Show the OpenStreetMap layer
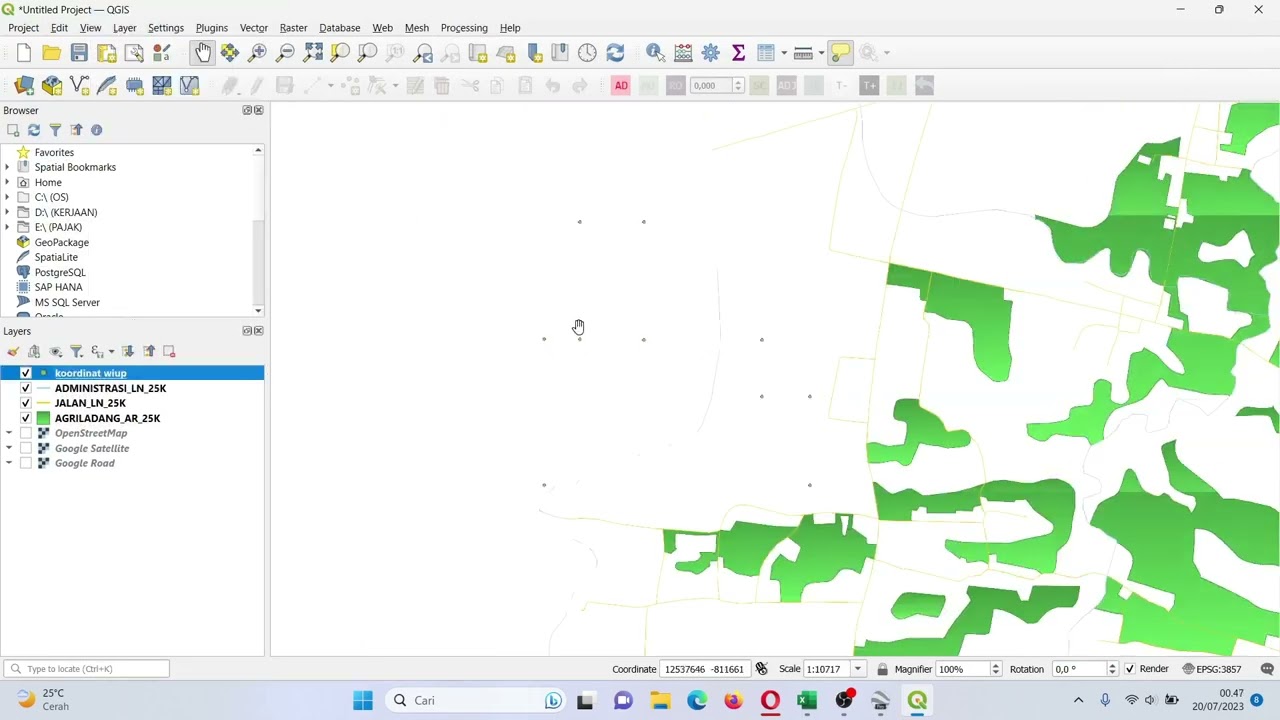This screenshot has height=720, width=1280. coord(26,433)
